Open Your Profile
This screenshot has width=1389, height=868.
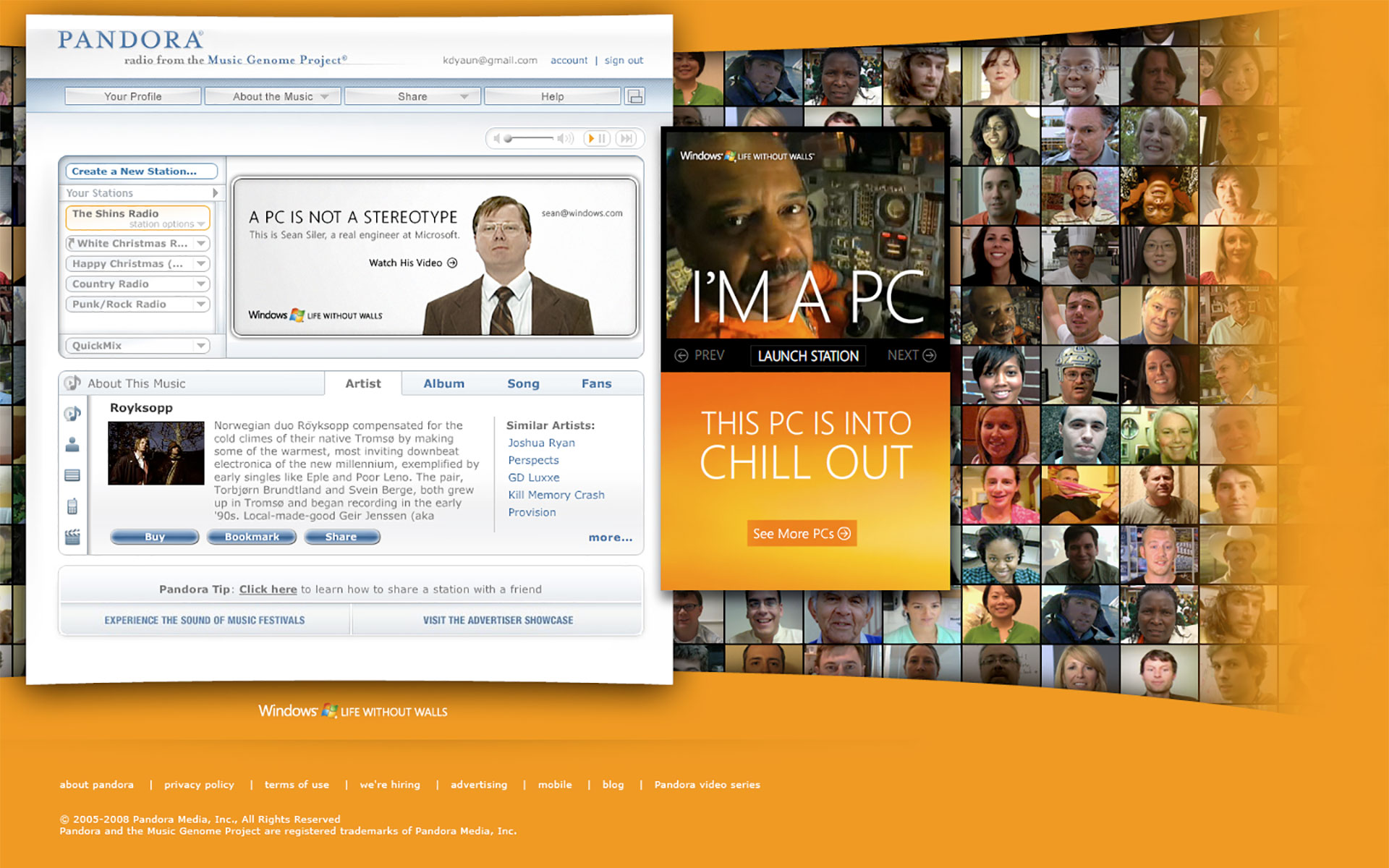[132, 96]
